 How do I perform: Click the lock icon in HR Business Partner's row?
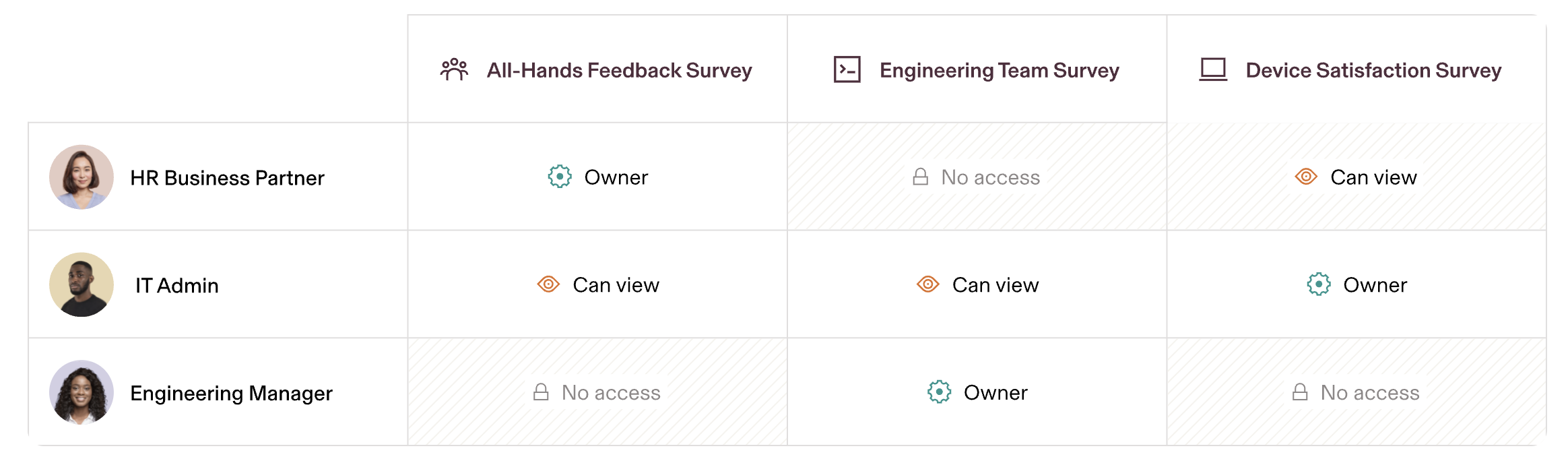(x=920, y=177)
